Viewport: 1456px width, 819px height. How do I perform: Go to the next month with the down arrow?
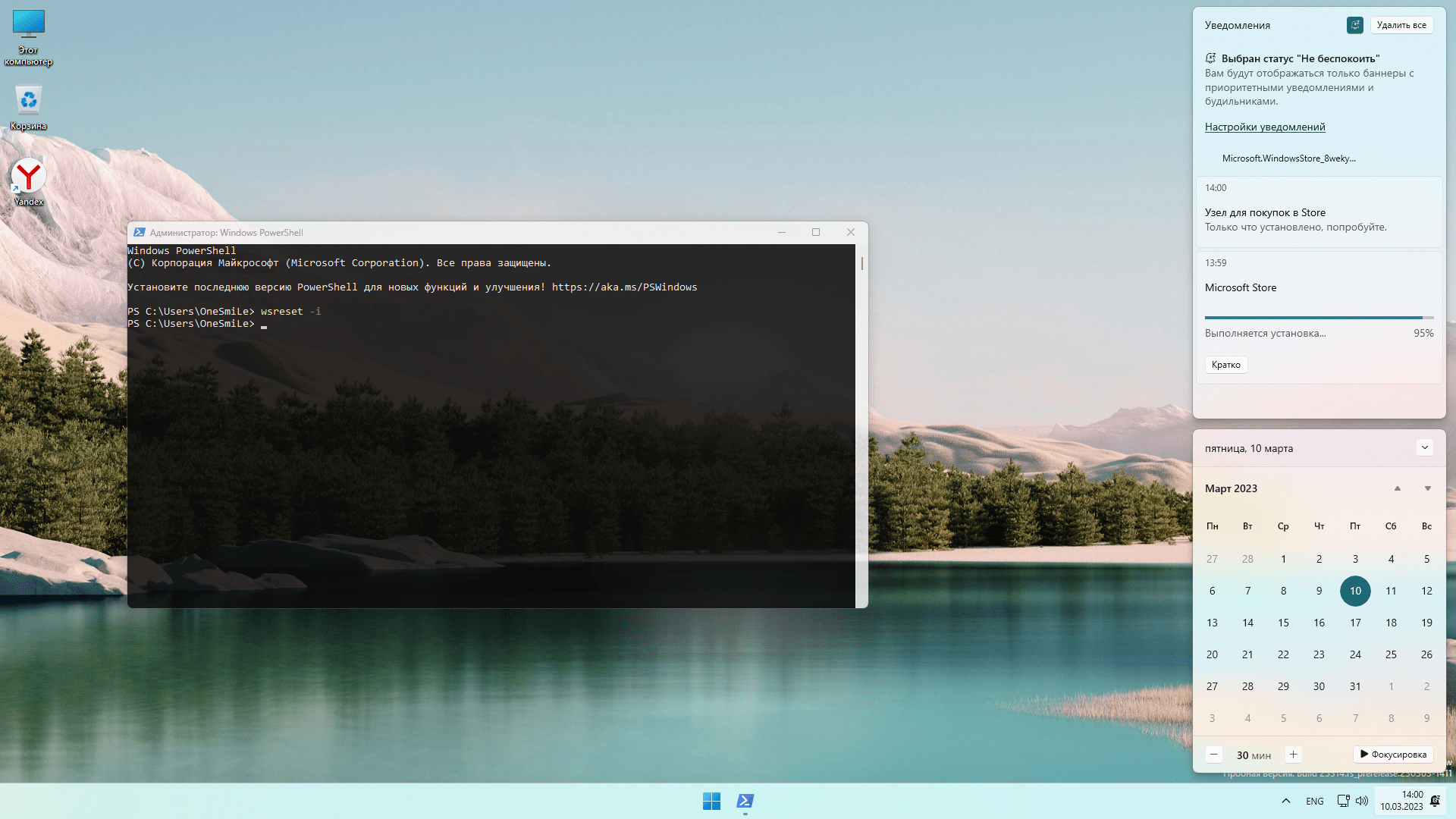1427,488
